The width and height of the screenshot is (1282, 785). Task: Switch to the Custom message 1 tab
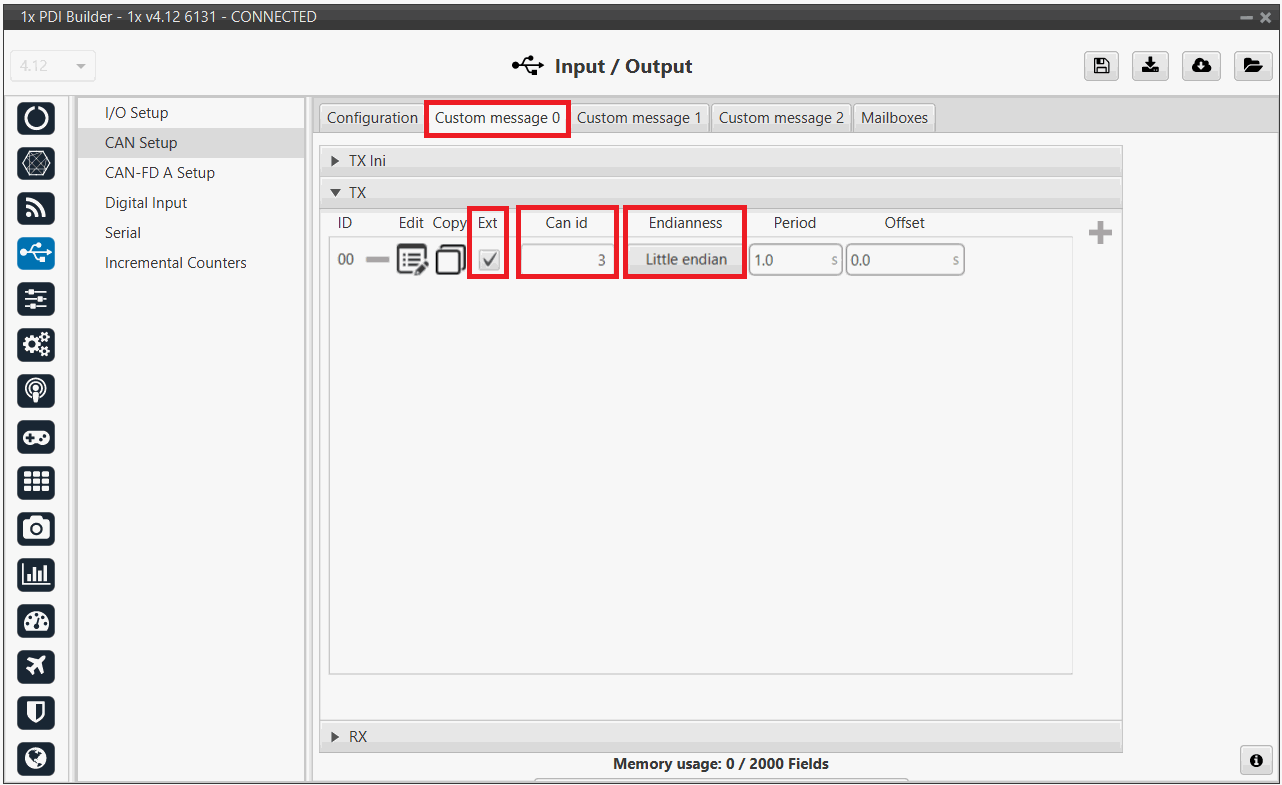click(639, 118)
